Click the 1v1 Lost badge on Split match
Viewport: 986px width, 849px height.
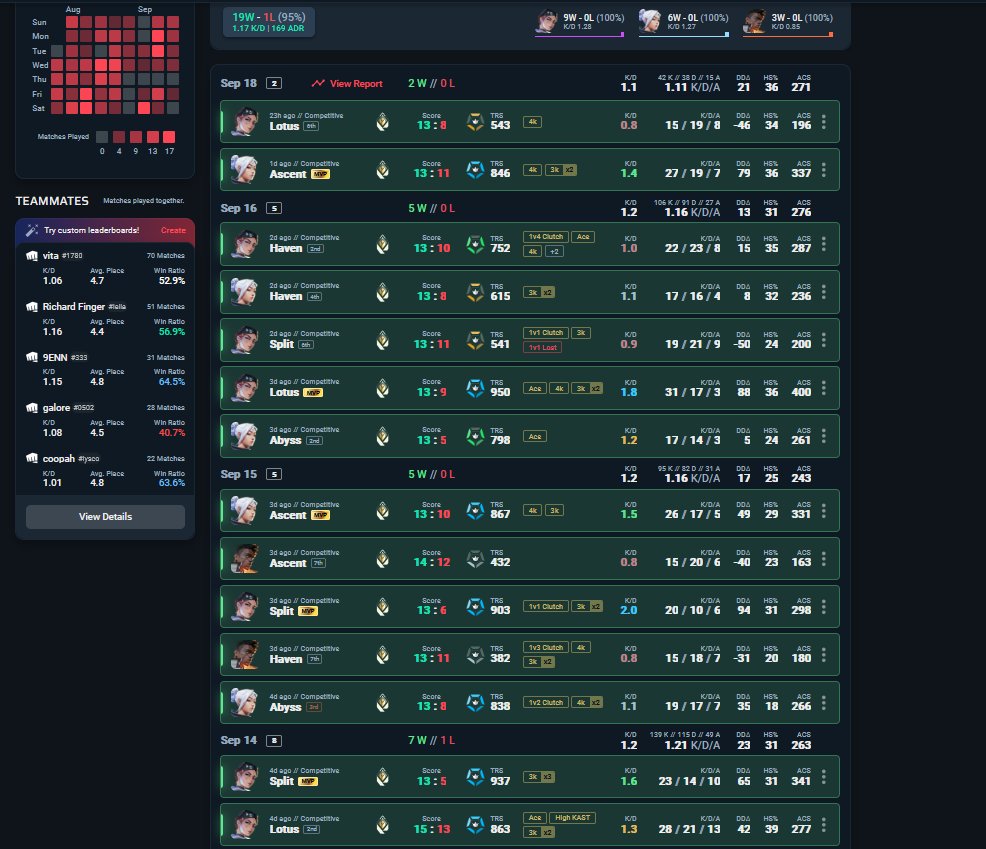tap(543, 347)
